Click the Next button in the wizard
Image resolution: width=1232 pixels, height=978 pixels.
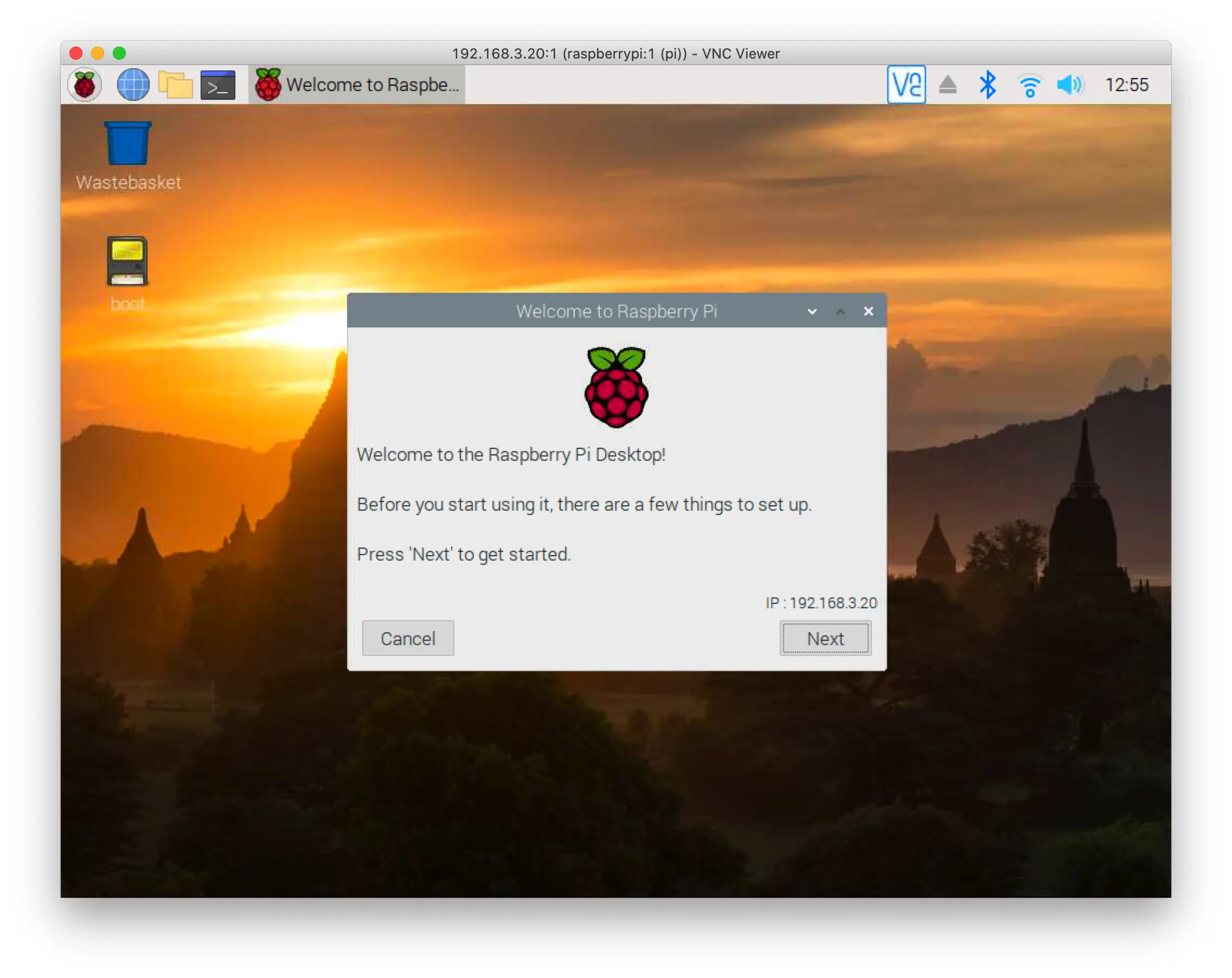point(825,638)
